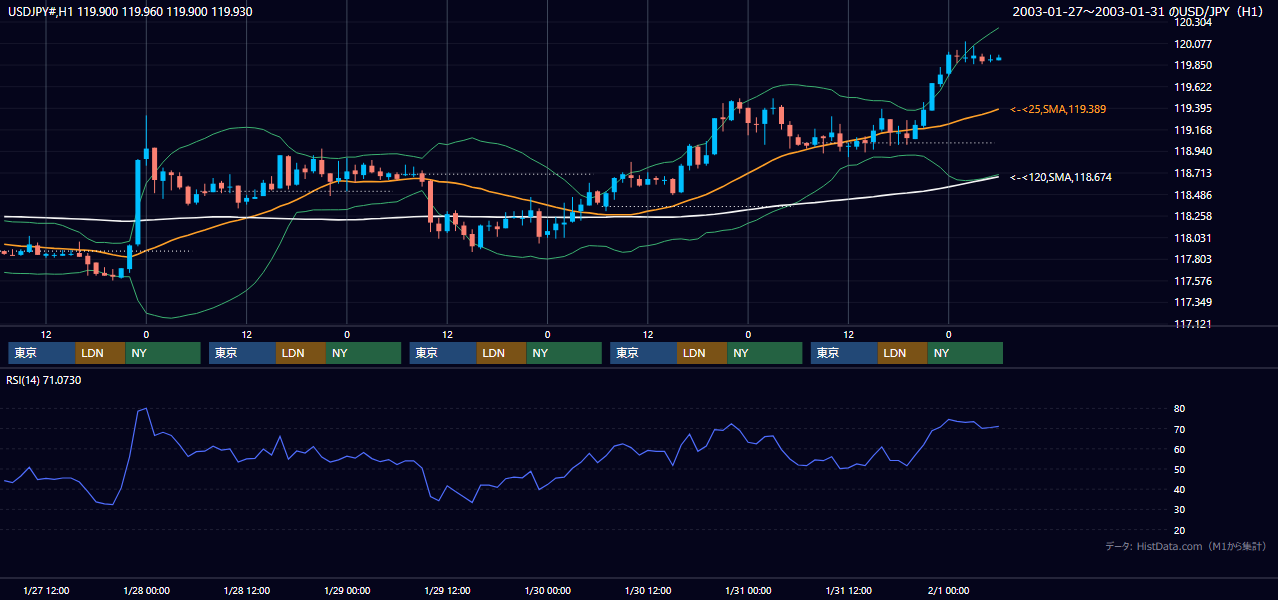
Task: Select the 2003-01-27〜2003-01-31 USD/JPY title
Action: 1139,11
